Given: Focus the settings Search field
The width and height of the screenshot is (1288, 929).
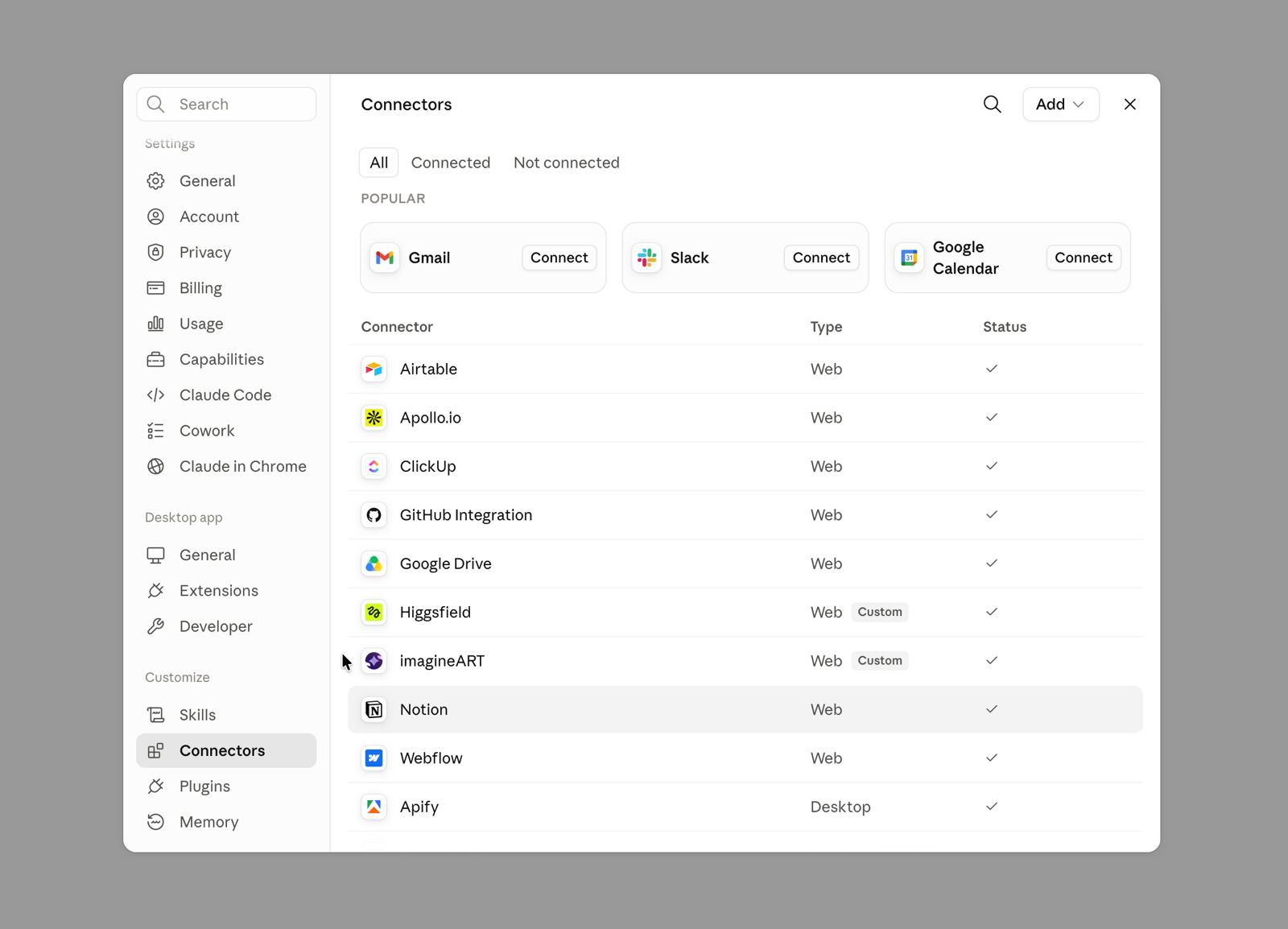Looking at the screenshot, I should [226, 105].
